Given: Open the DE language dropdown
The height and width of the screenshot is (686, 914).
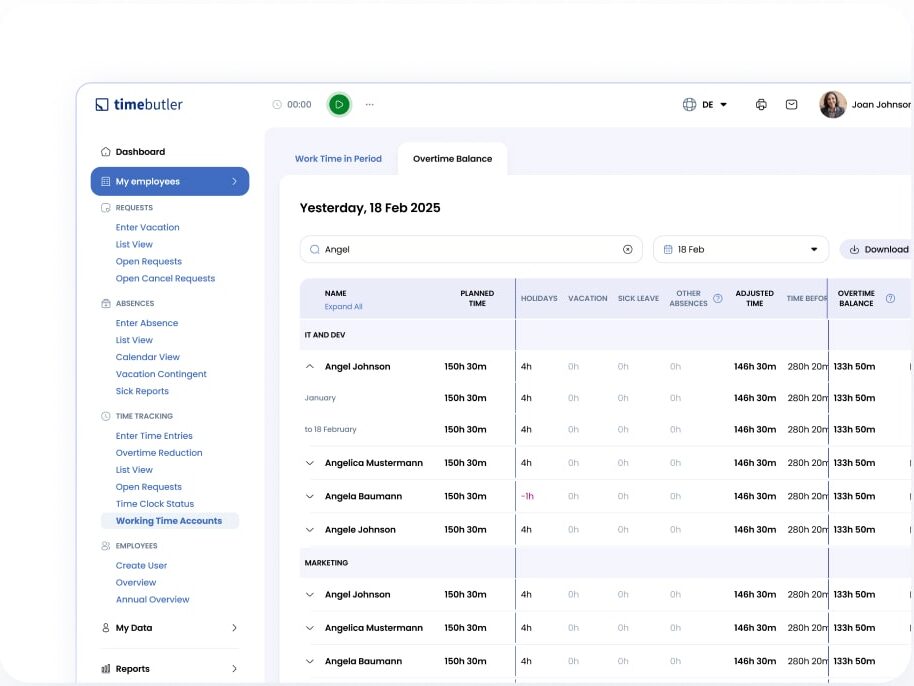Looking at the screenshot, I should coord(714,104).
